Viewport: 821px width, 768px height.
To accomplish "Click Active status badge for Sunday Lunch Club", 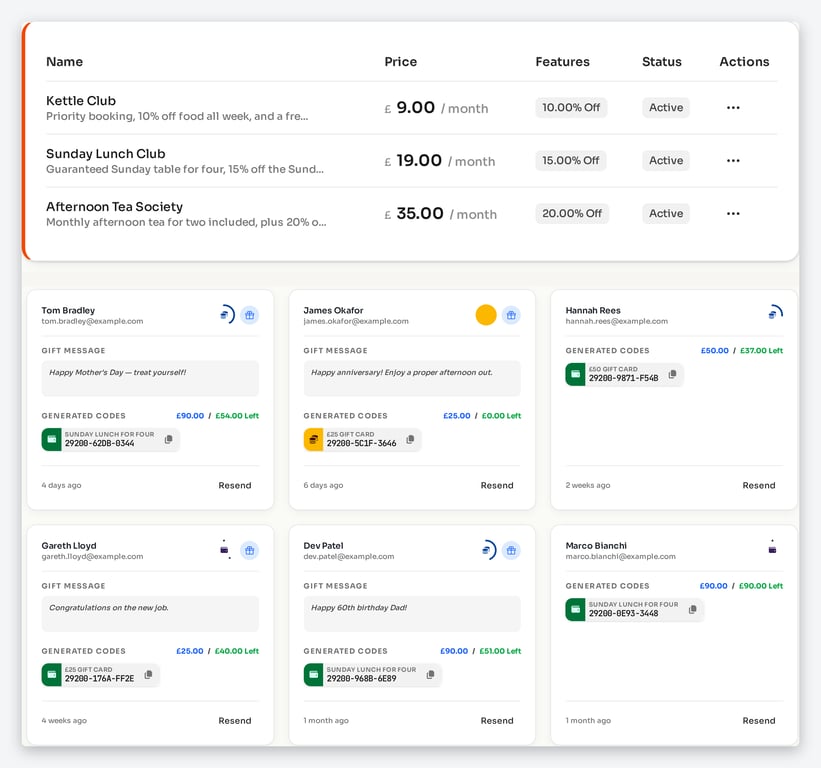I will (x=666, y=161).
